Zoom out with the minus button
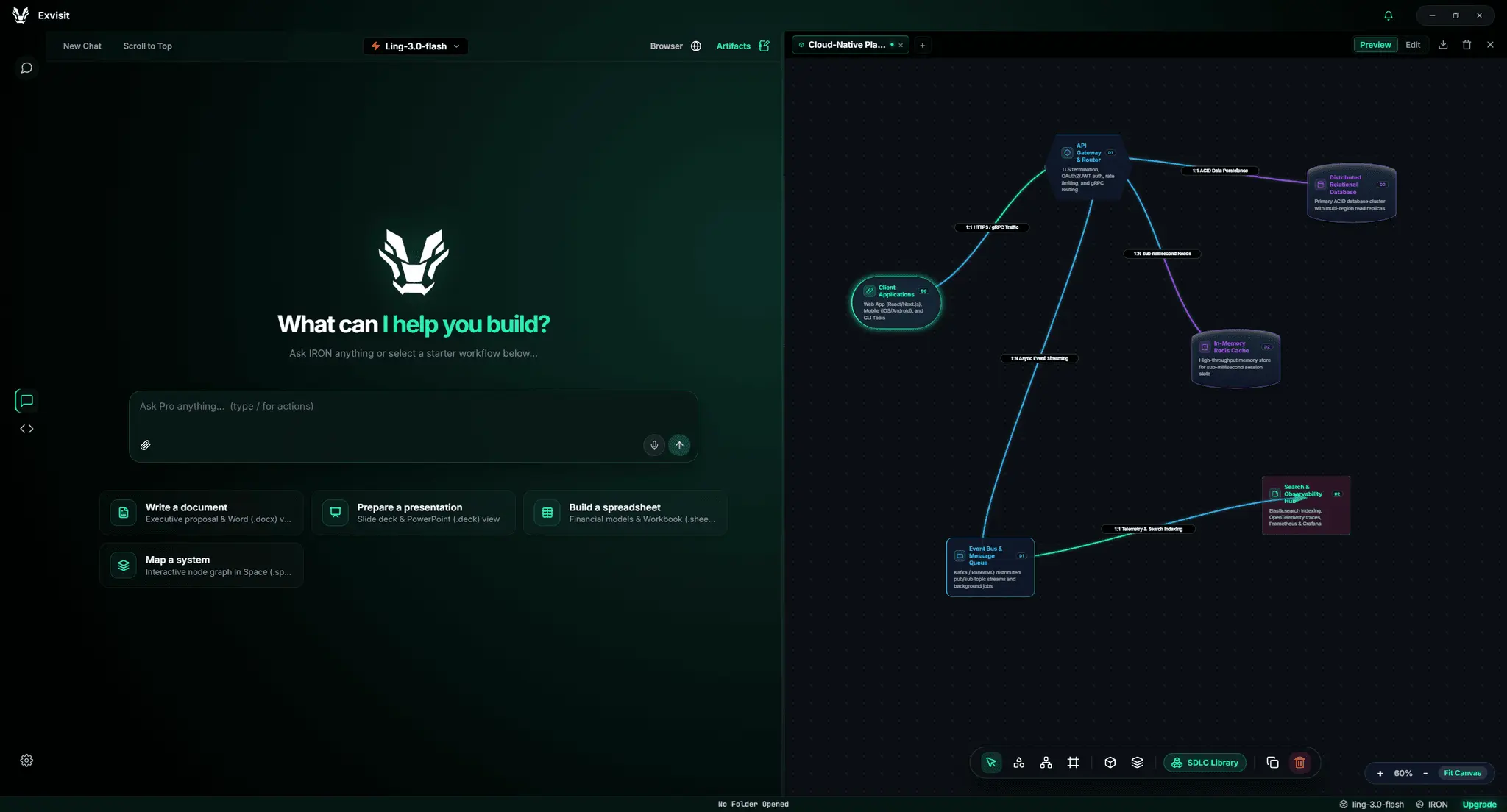Viewport: 1507px width, 812px height. click(1425, 773)
